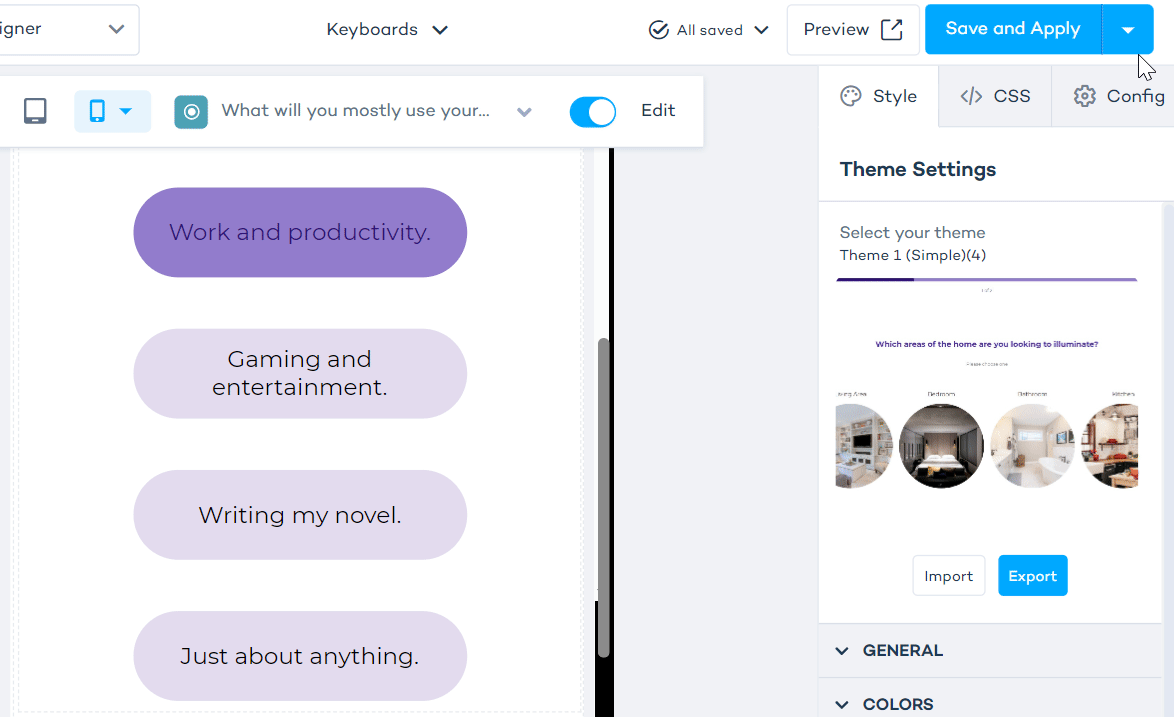
Task: Toggle the Edit mode switch
Action: coord(593,111)
